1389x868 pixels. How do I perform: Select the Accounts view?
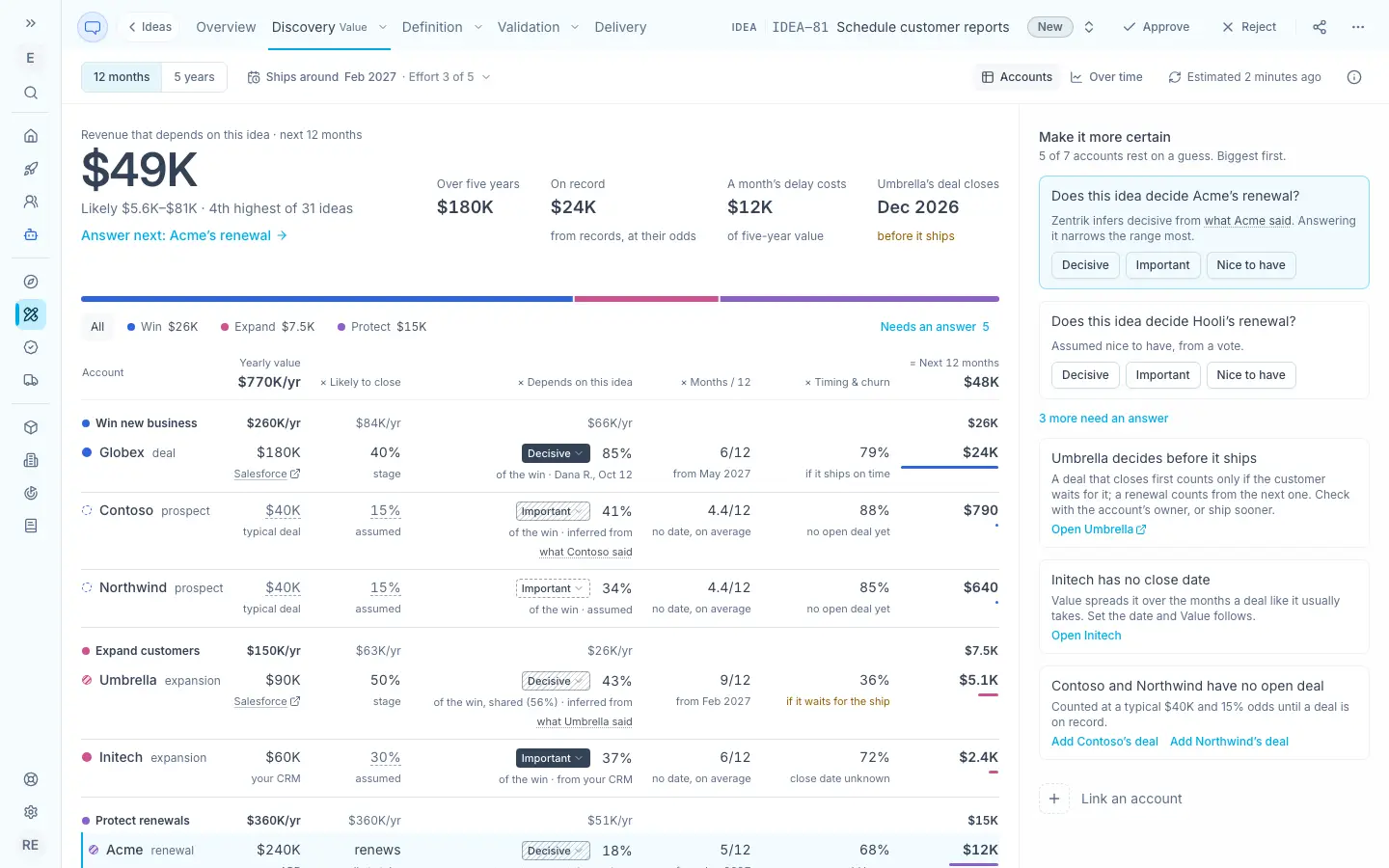1017,77
